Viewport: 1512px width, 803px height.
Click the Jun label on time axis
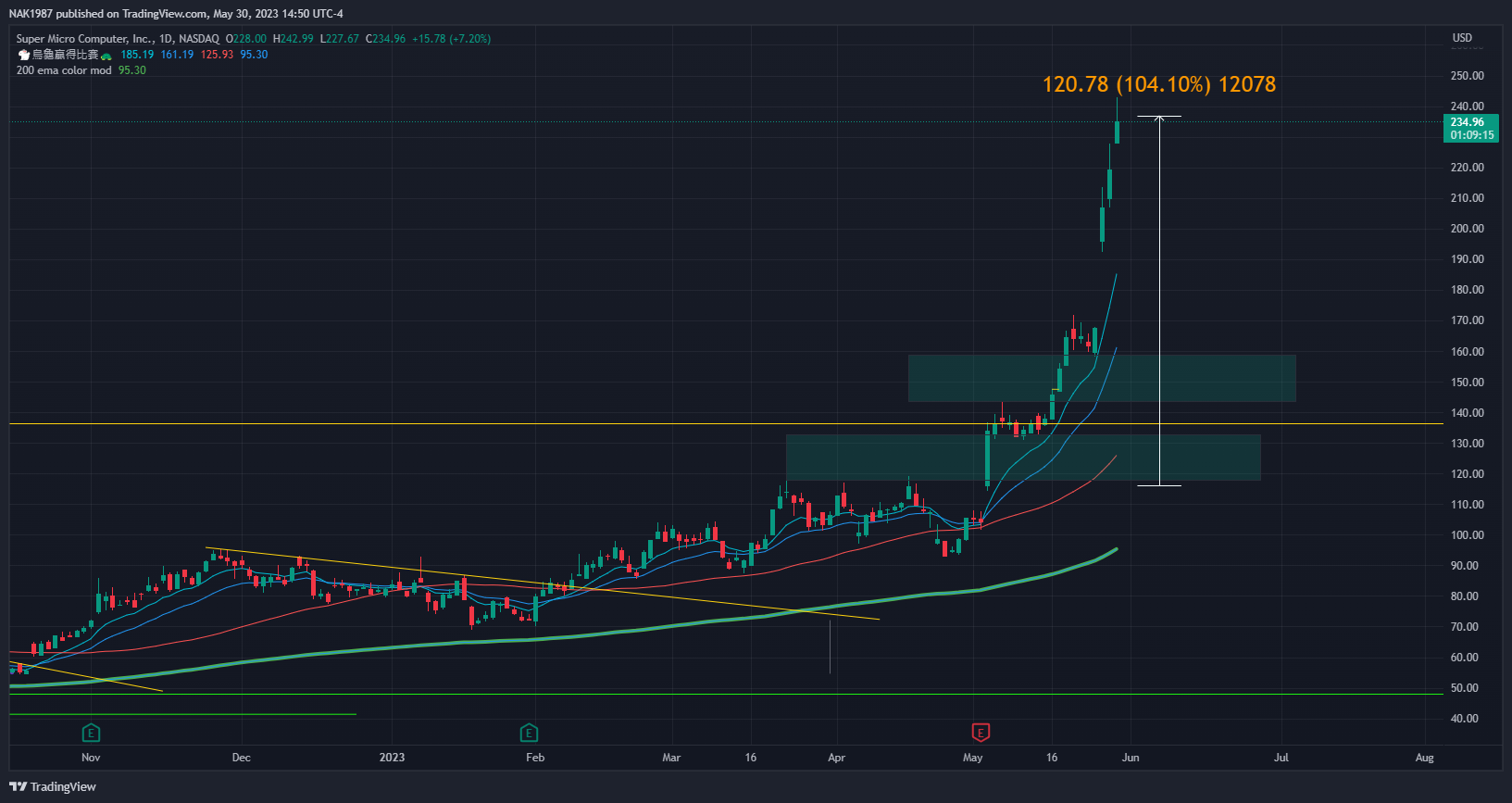click(1131, 758)
